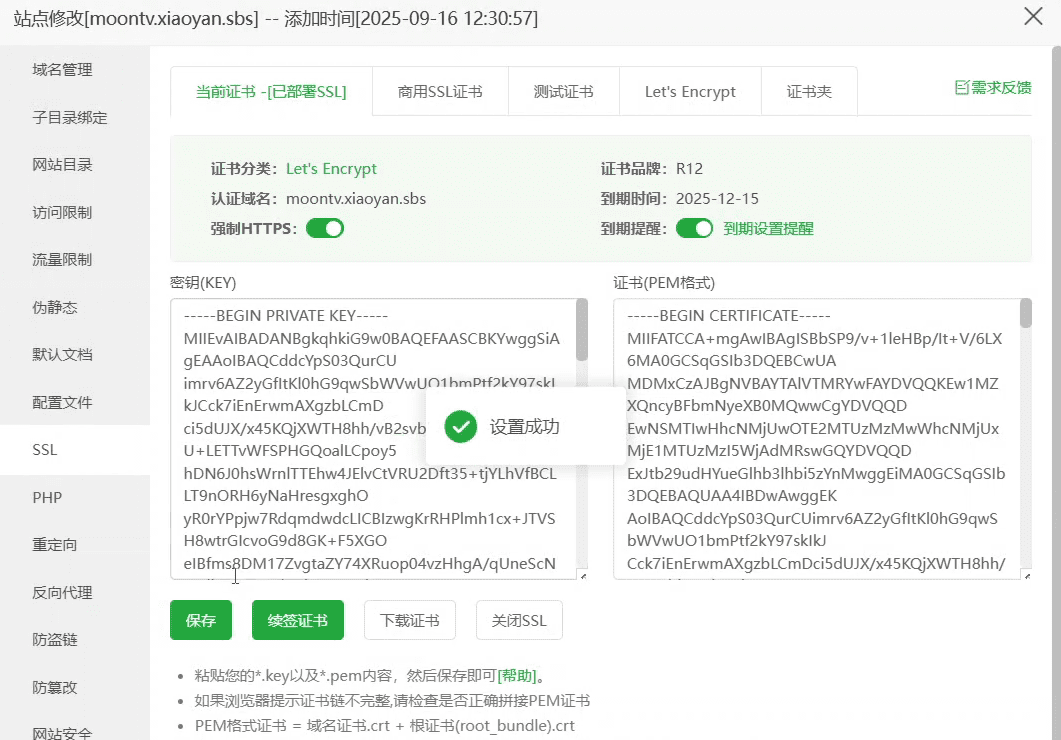Click the green success checkmark icon

tap(460, 427)
